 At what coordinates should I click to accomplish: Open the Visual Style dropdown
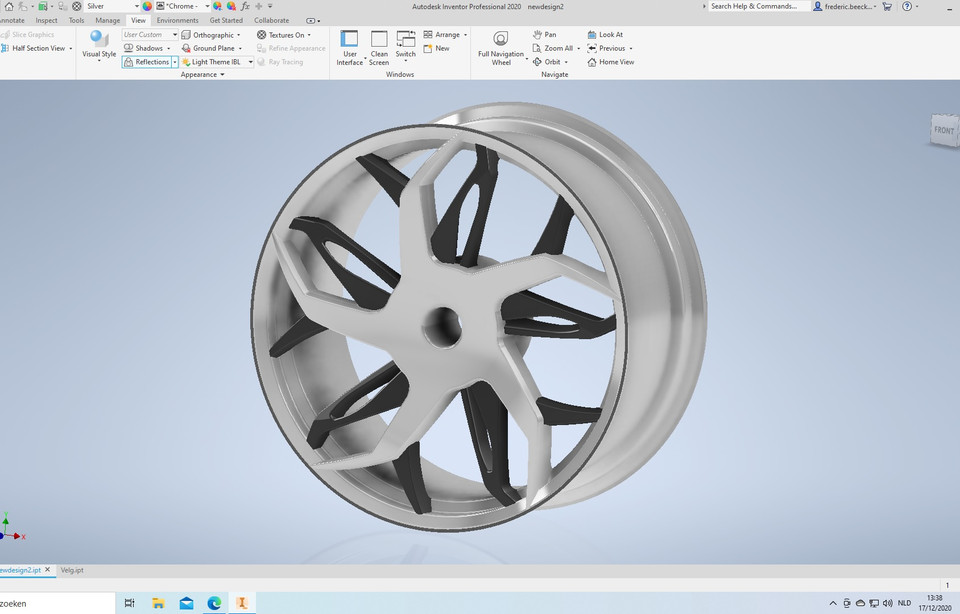point(97,47)
